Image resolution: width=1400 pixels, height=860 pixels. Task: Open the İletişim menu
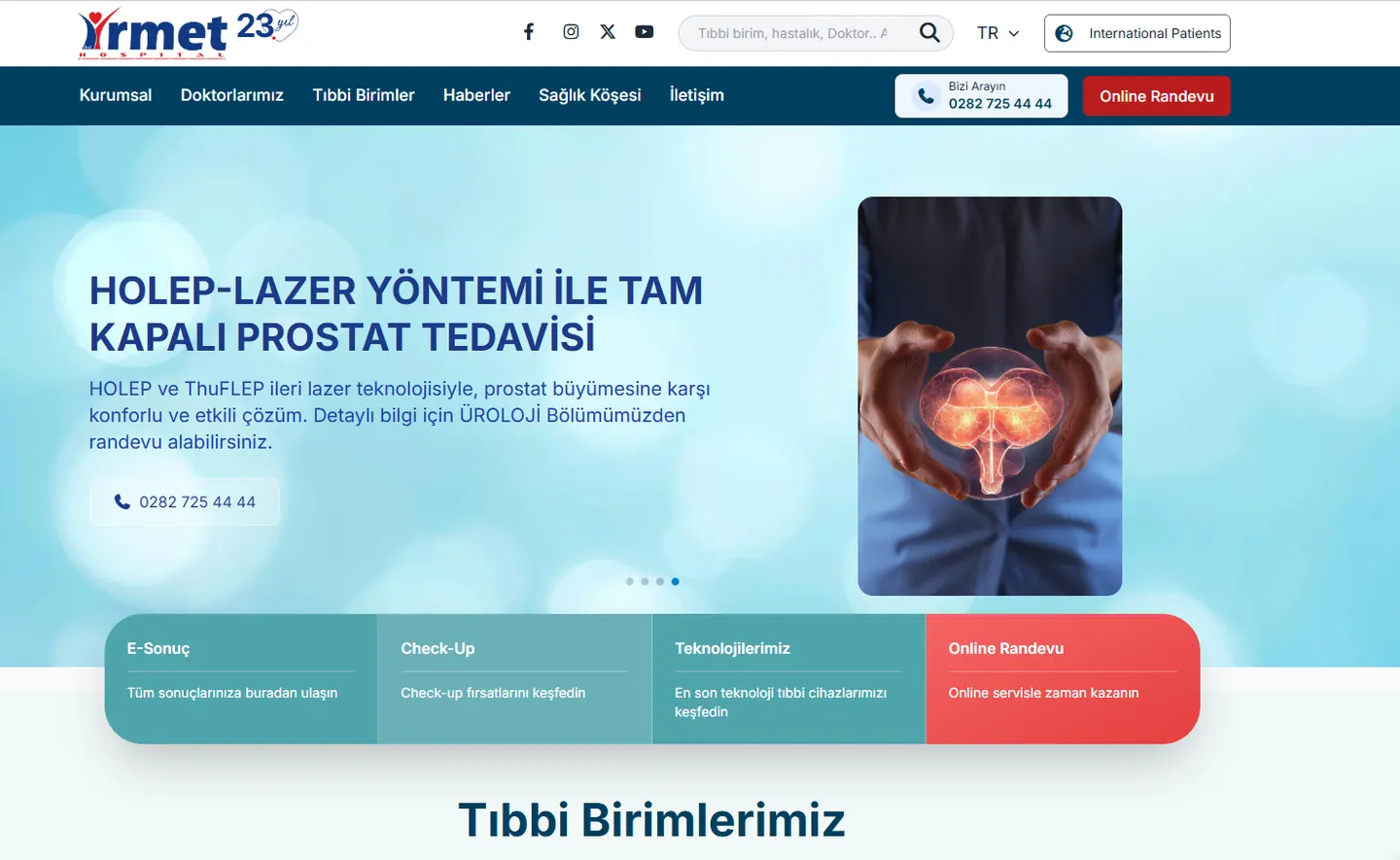coord(697,95)
